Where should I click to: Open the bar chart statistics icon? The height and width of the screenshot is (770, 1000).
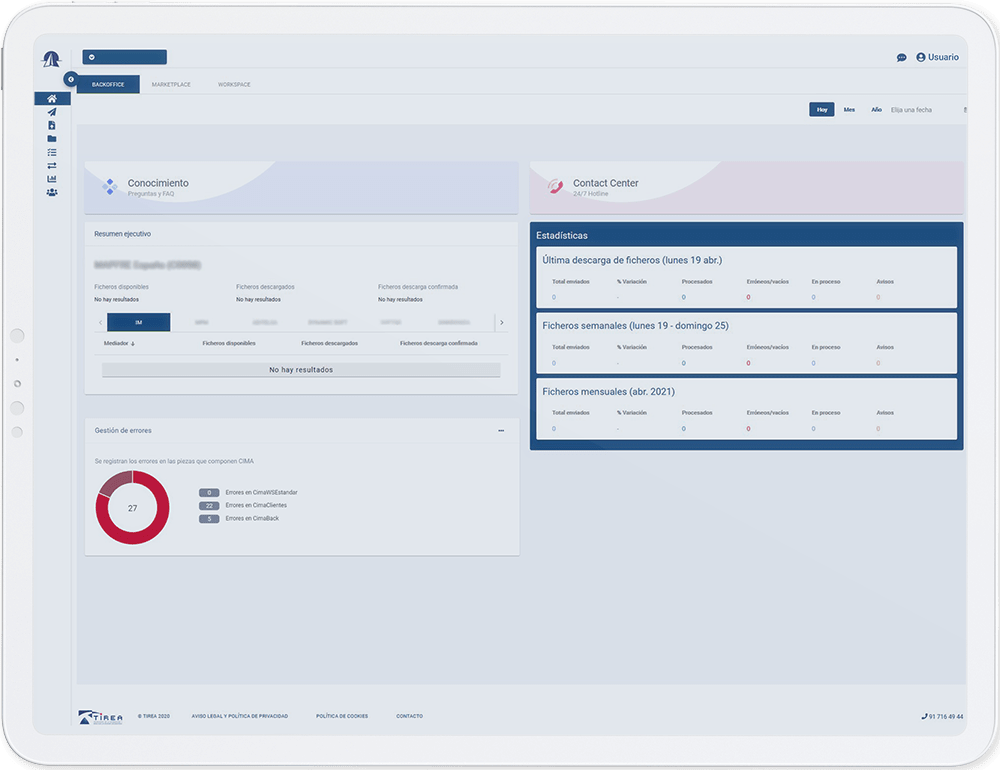(52, 178)
